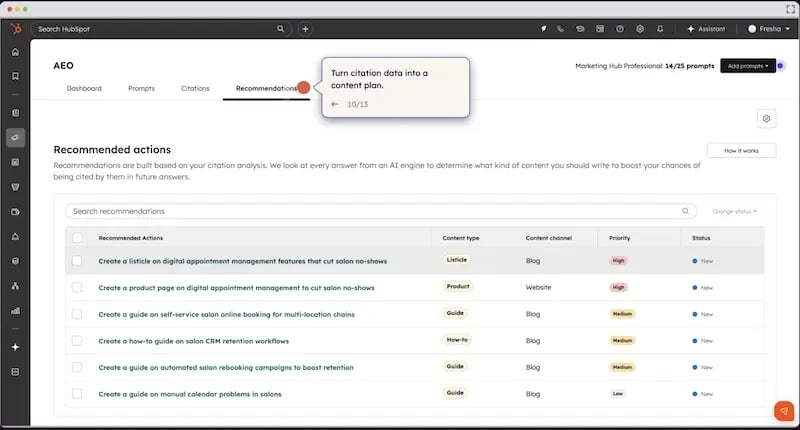
Task: Click the search magnifier in the HubSpot search bar
Action: (x=281, y=29)
